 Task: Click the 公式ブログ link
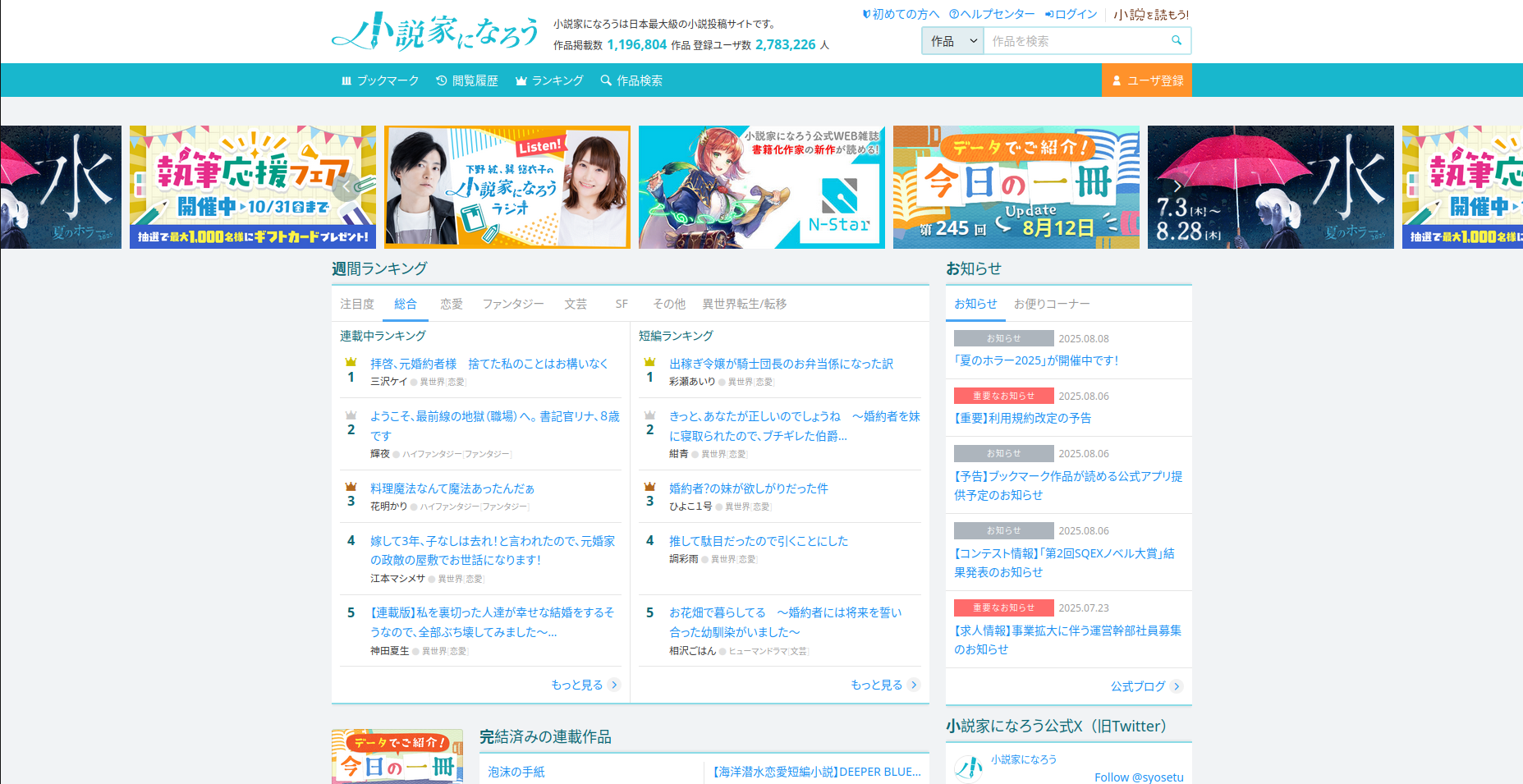tap(1138, 686)
